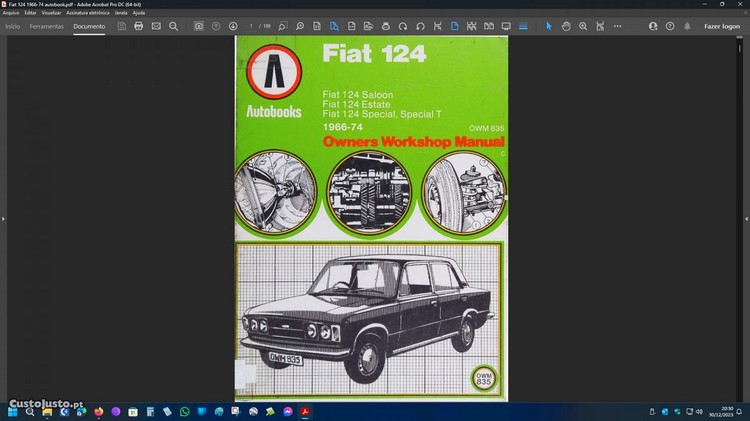Go to the previous page with the up arrow
This screenshot has height=421, width=750.
216,26
